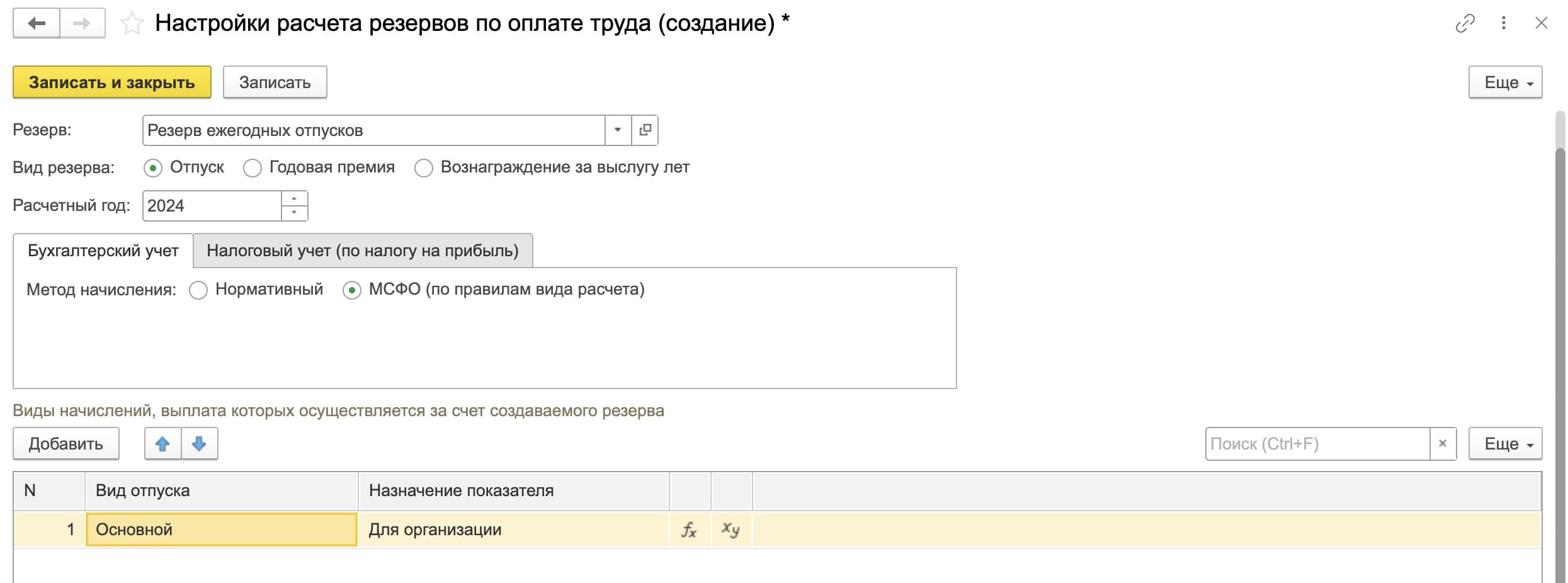Click the back navigation arrow
The image size is (1568, 583).
[x=37, y=24]
